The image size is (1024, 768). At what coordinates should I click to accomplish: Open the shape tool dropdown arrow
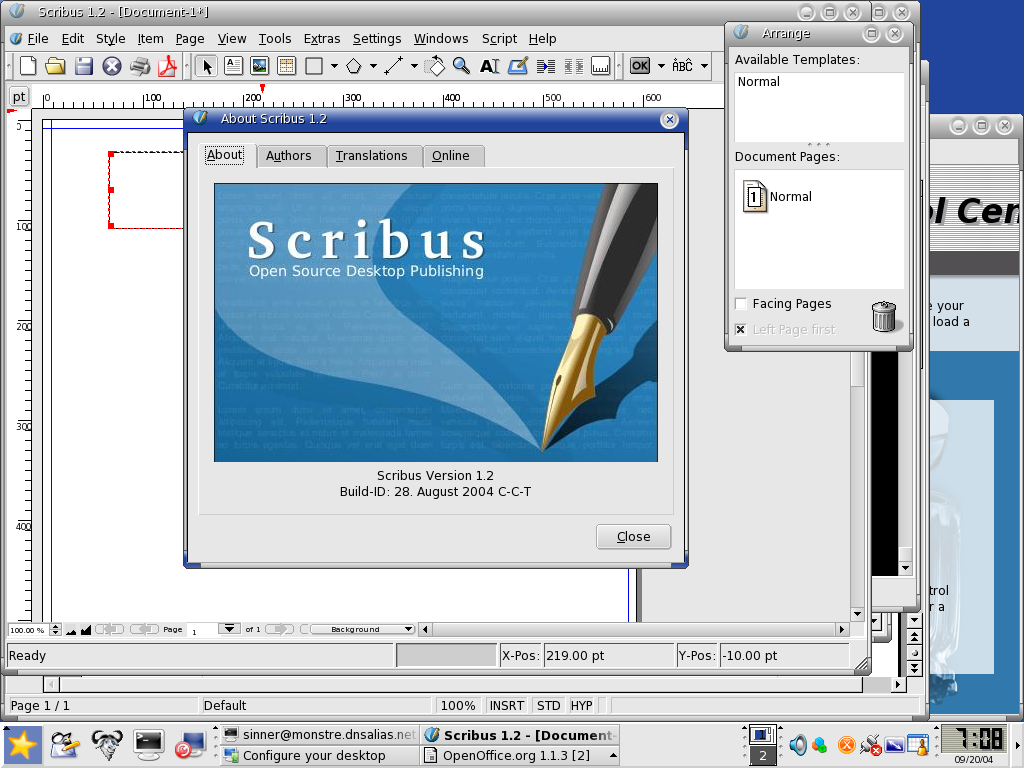(x=334, y=66)
